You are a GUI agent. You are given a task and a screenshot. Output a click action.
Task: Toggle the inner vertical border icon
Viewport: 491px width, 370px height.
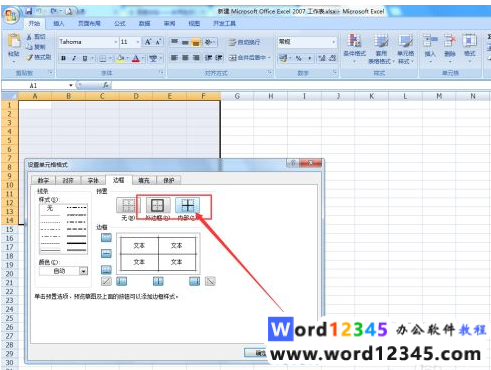click(x=158, y=281)
